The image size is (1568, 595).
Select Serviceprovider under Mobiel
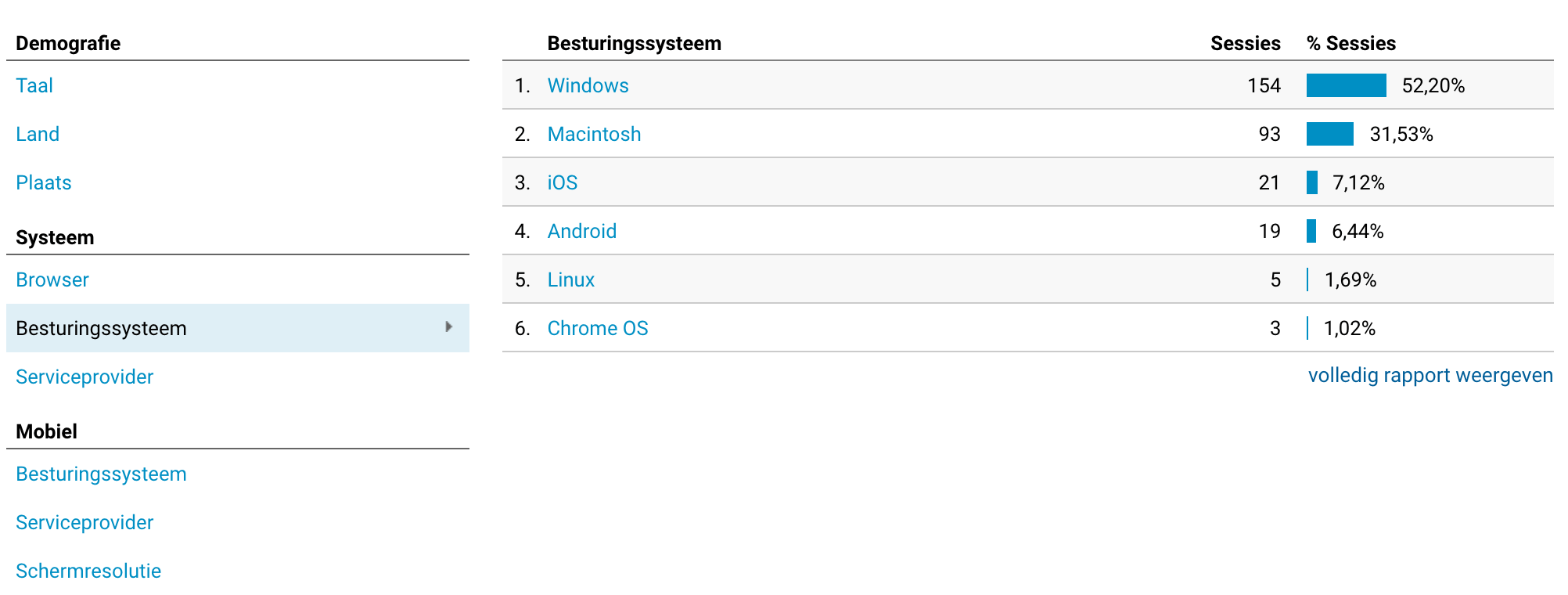pos(85,522)
